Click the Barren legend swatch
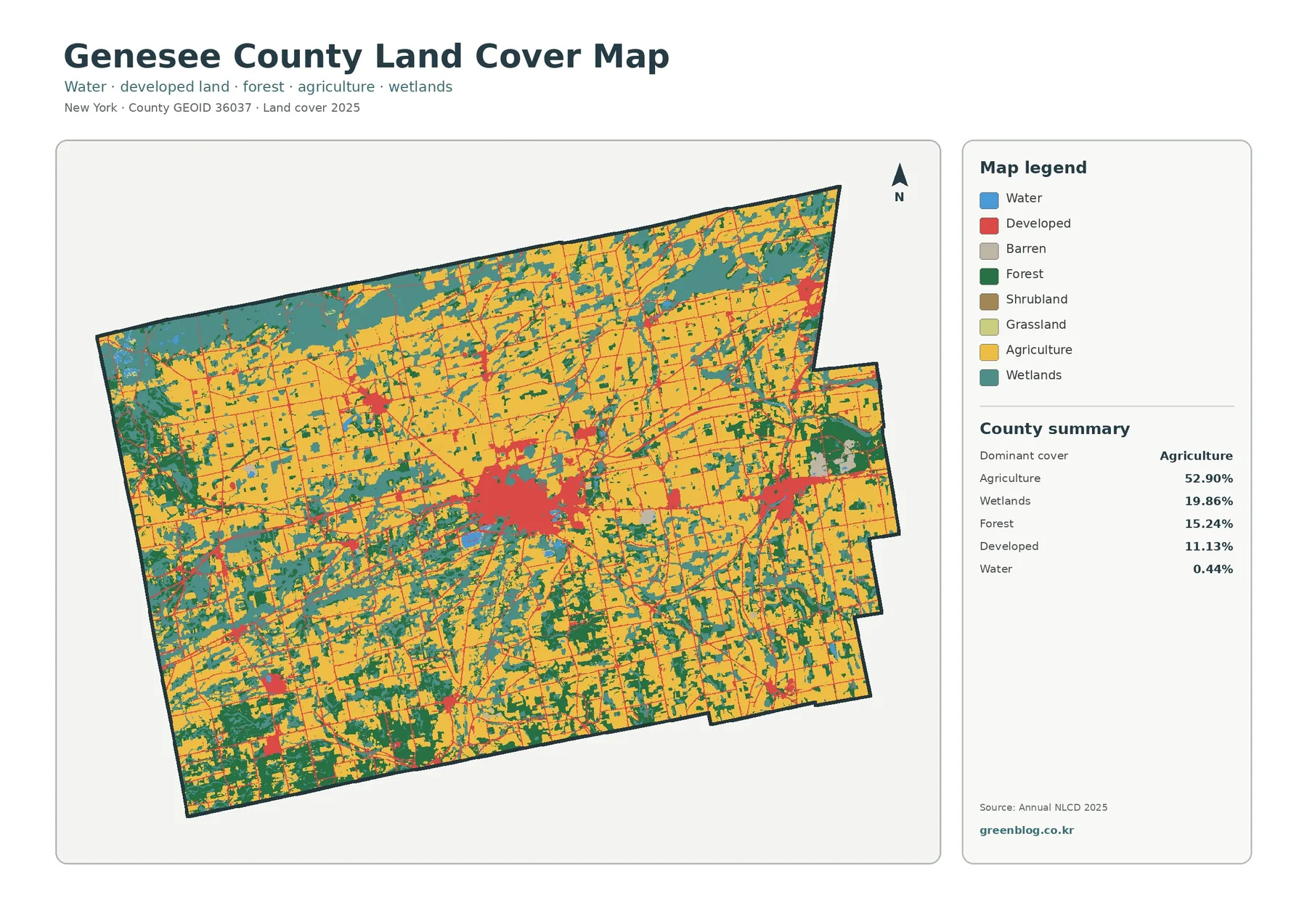 [989, 251]
